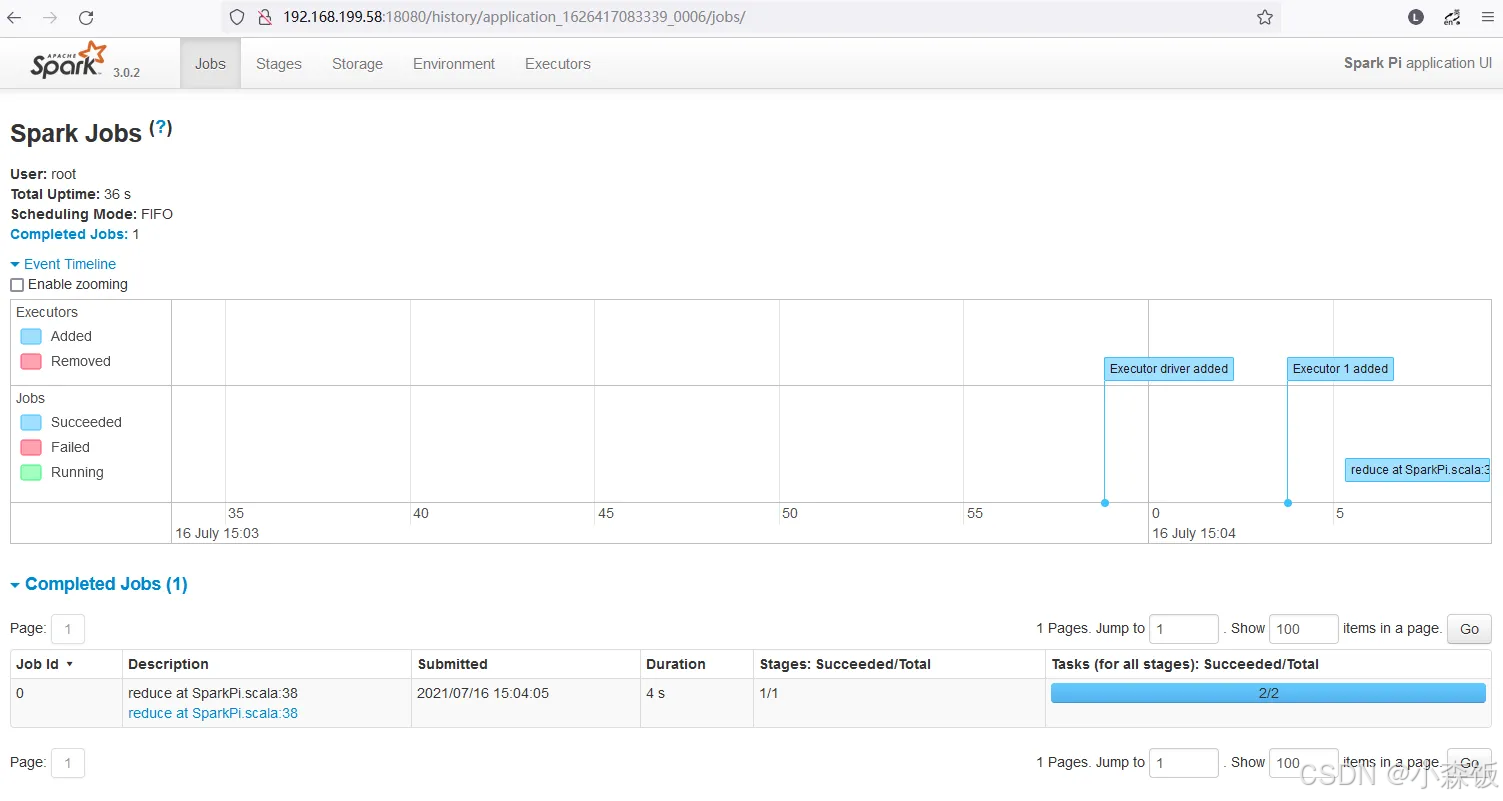This screenshot has height=801, width=1503.
Task: Open the Spark Jobs help (?) link
Action: pos(161,127)
